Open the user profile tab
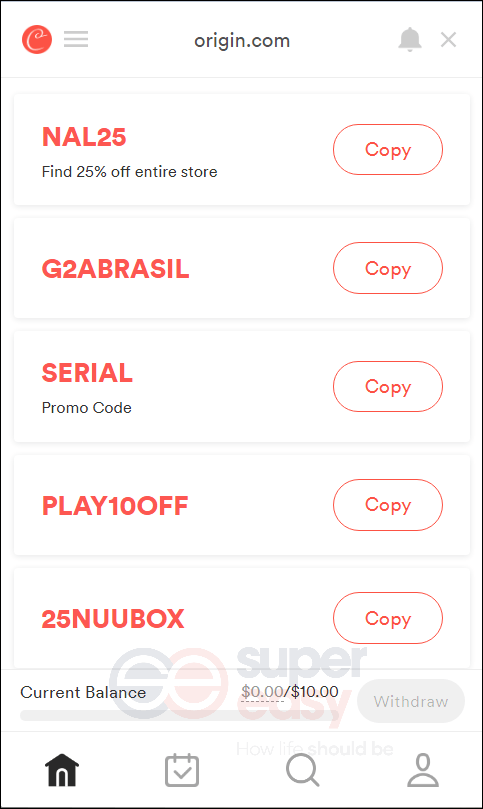 pos(423,770)
